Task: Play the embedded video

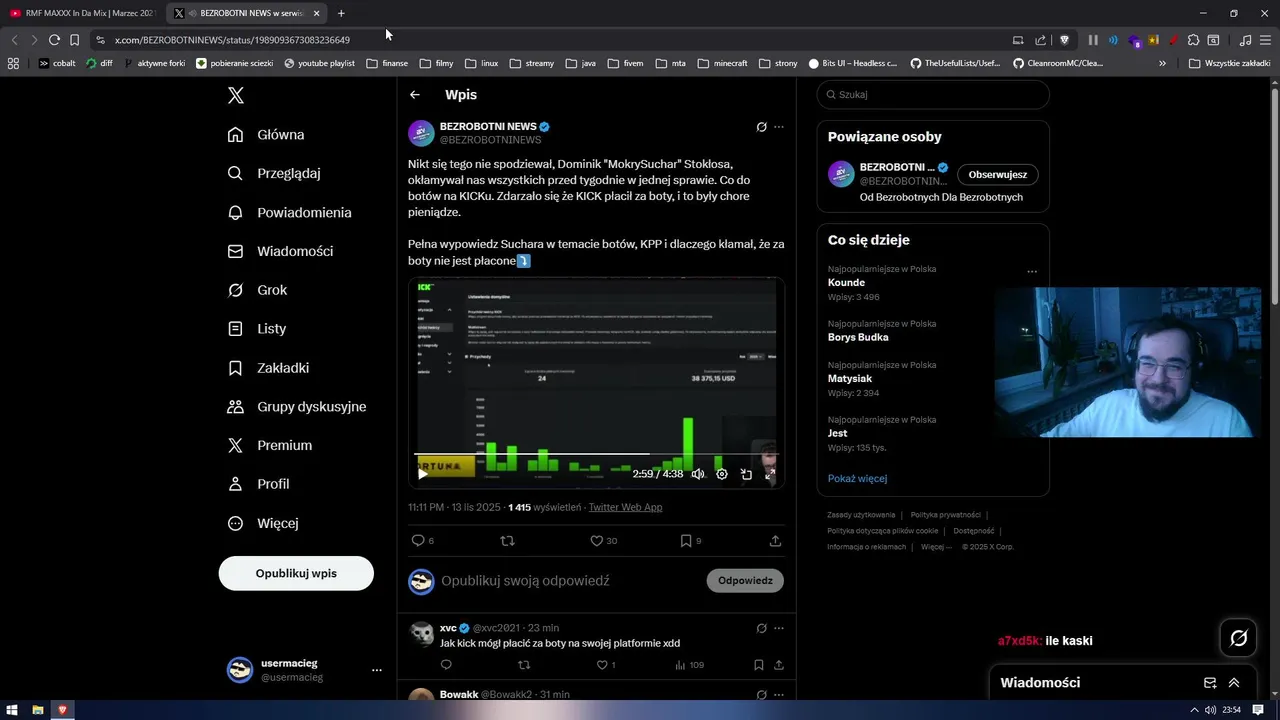Action: click(423, 474)
